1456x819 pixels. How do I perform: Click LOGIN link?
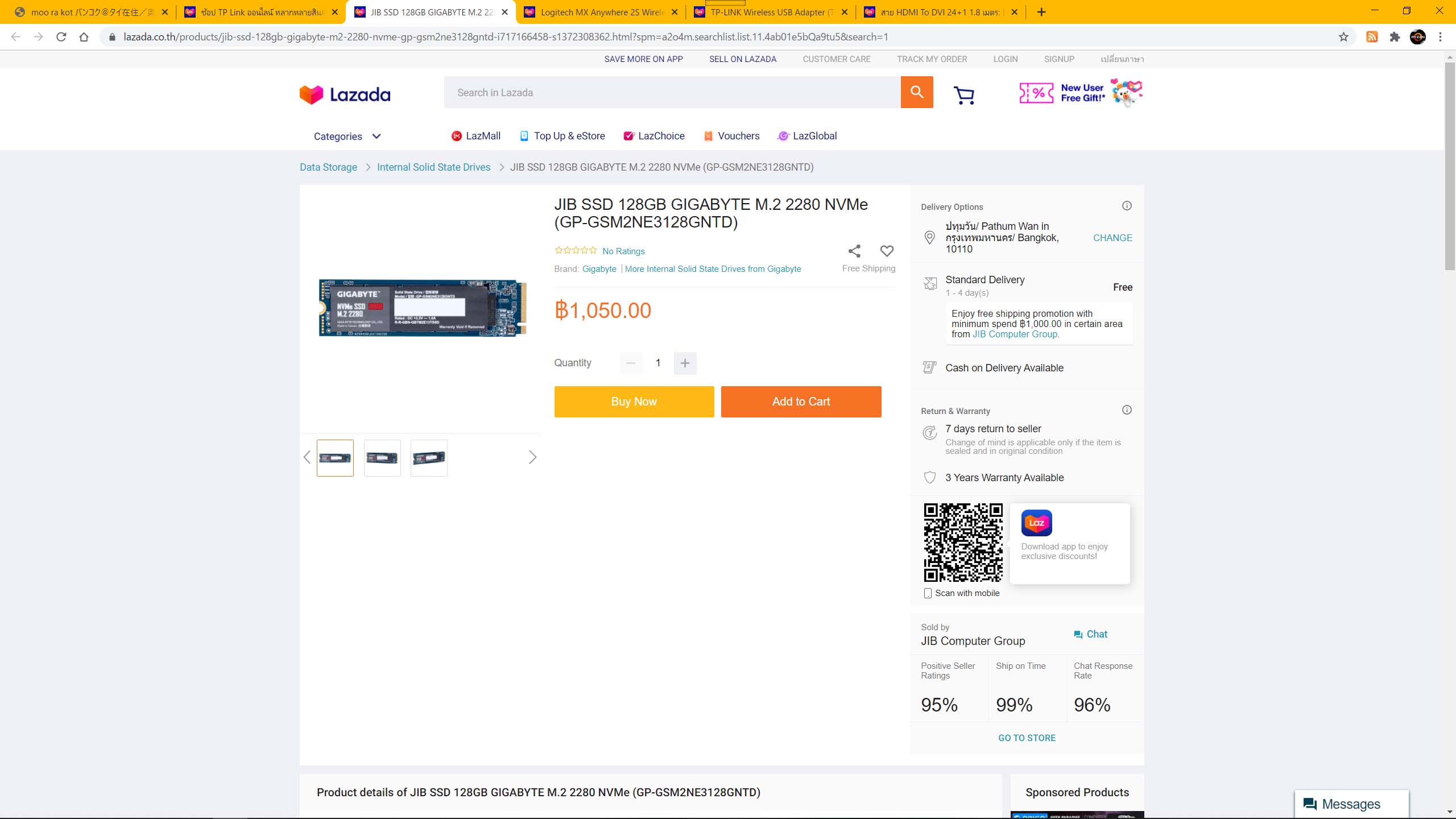[x=1006, y=59]
